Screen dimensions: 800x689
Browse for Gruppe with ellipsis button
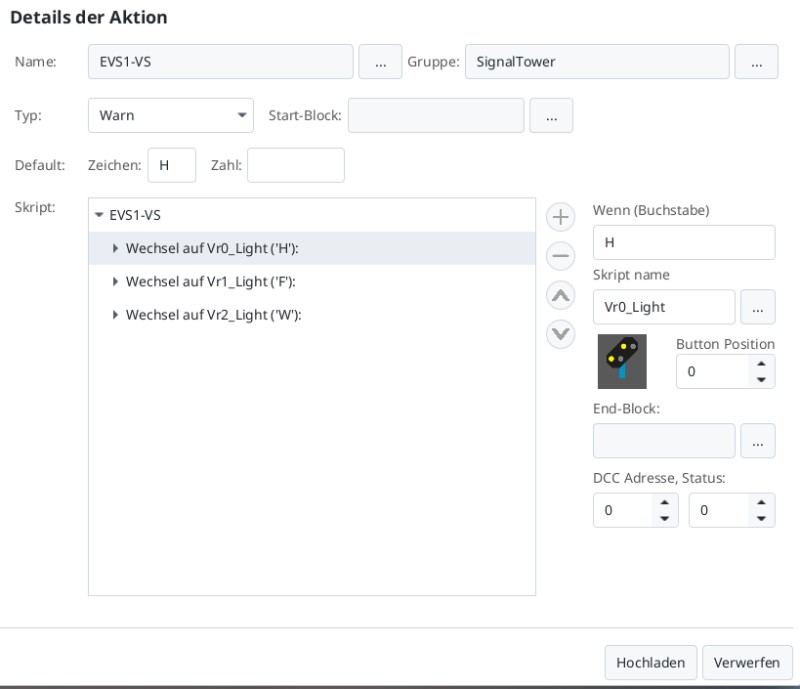pos(756,62)
